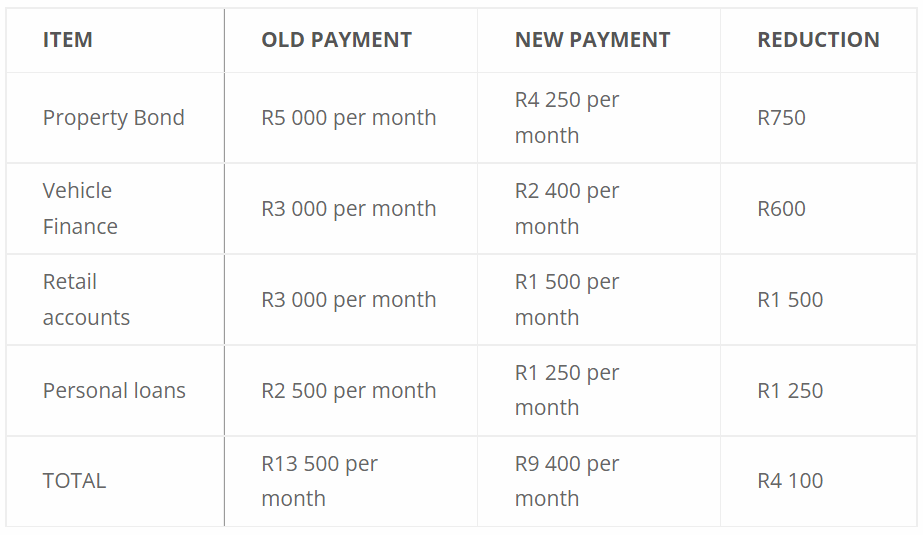Click the R4 250 per month cell
This screenshot has height=535, width=923.
[567, 118]
